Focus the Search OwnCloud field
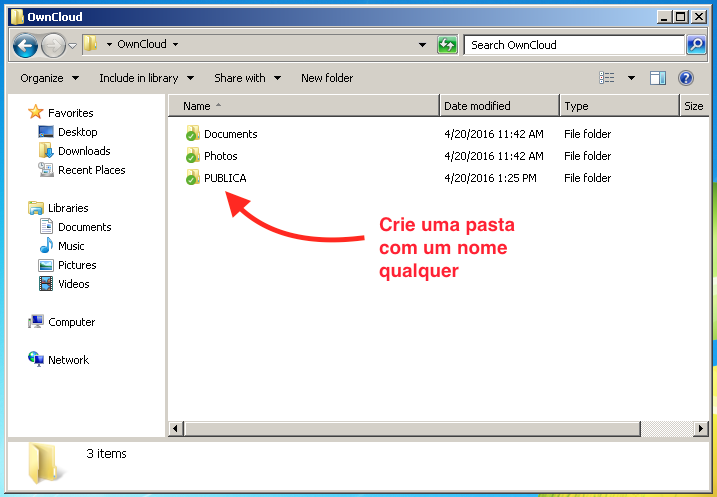This screenshot has height=497, width=717. click(574, 45)
